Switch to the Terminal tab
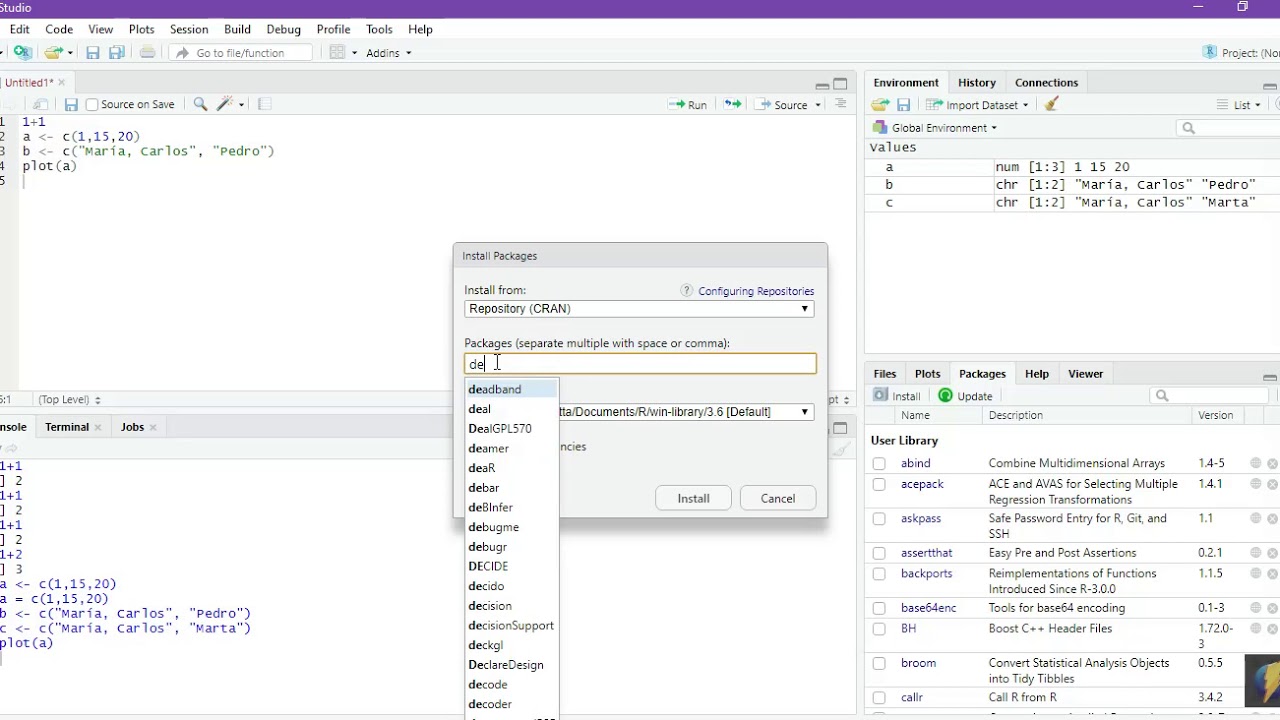The height and width of the screenshot is (720, 1280). (x=67, y=427)
